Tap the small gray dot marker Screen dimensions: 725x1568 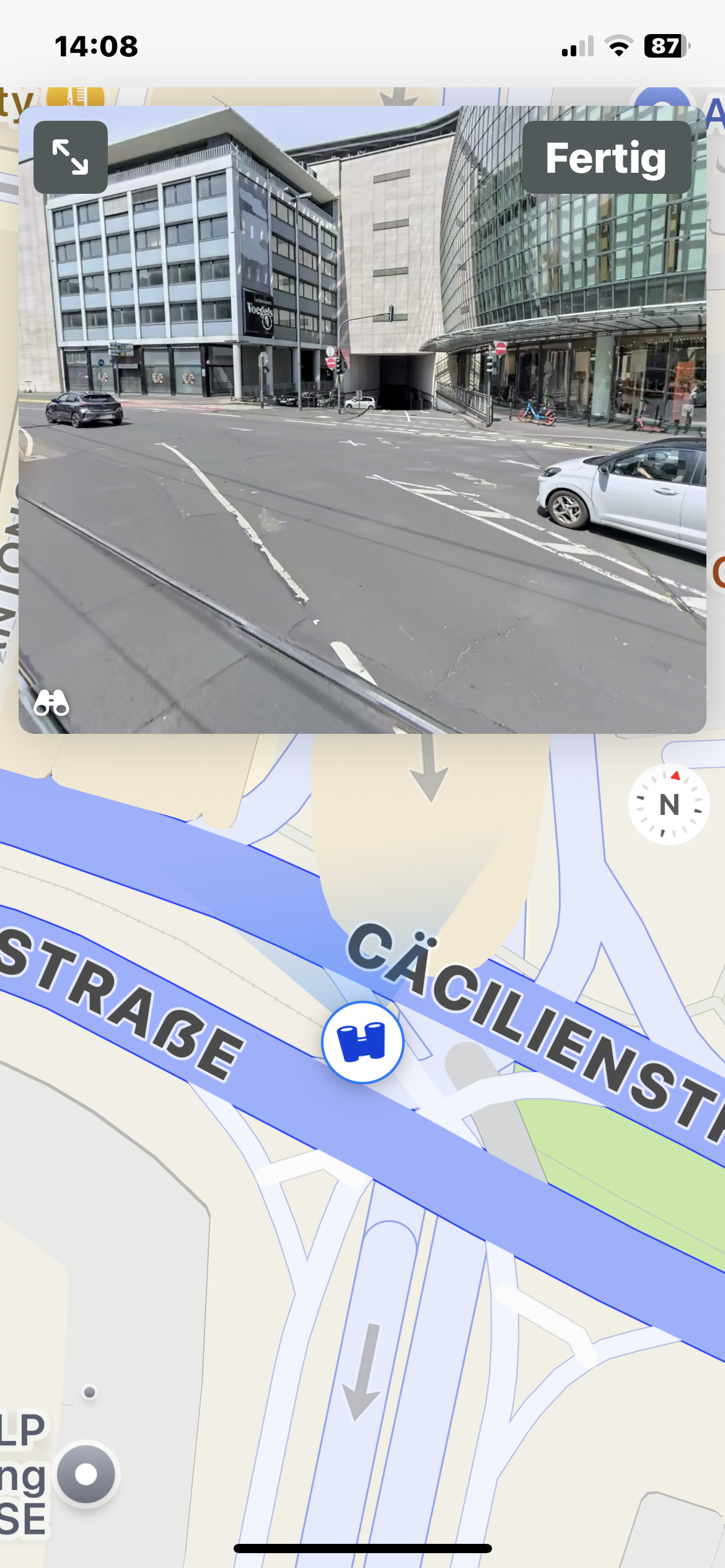tap(90, 1392)
